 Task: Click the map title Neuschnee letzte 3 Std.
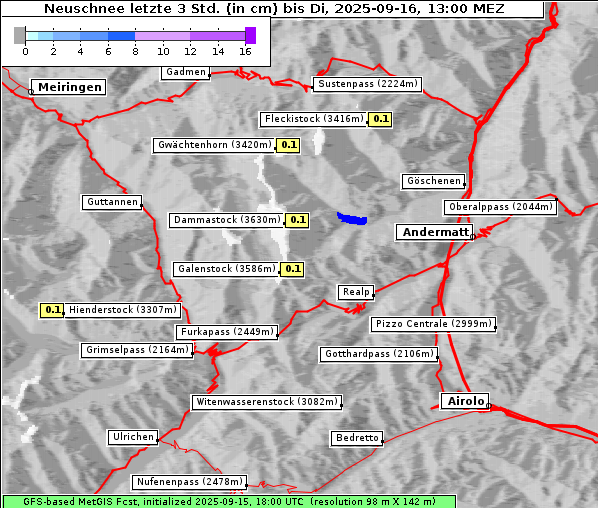click(x=274, y=8)
